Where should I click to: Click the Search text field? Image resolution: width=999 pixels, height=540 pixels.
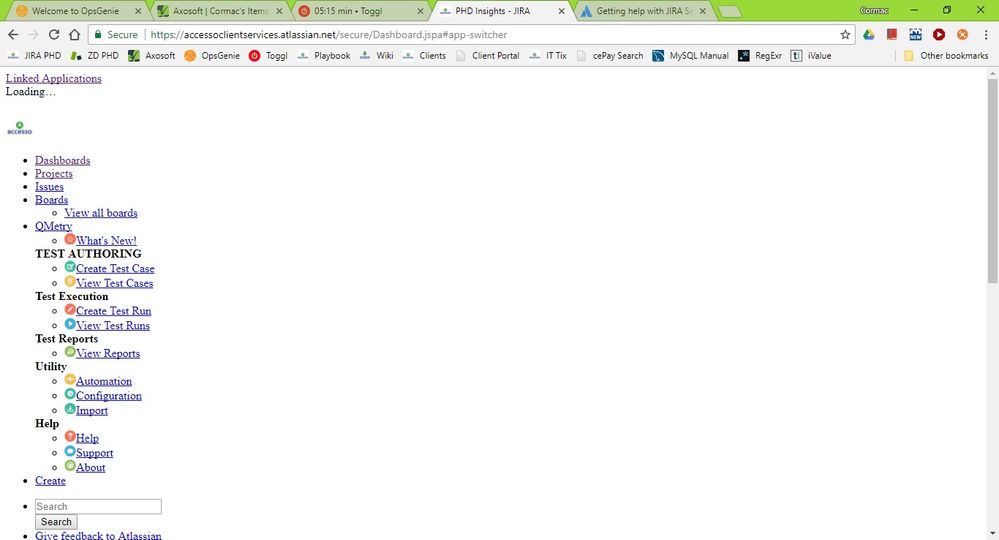(98, 506)
